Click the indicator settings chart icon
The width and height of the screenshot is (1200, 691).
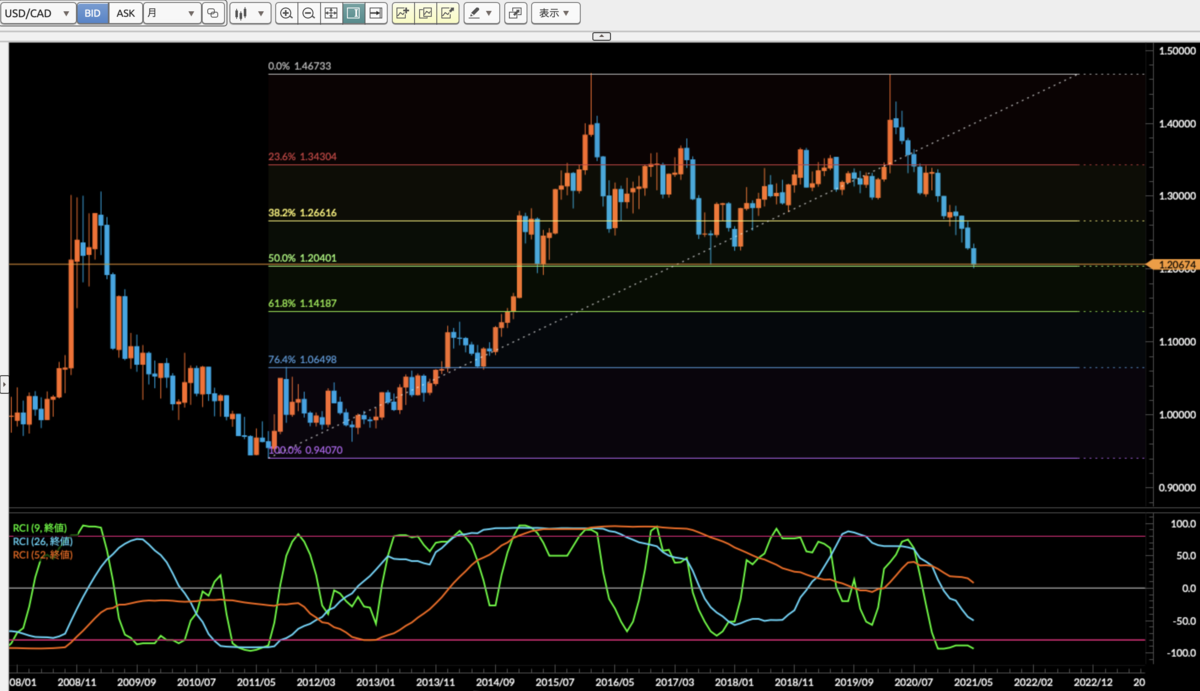(x=425, y=13)
